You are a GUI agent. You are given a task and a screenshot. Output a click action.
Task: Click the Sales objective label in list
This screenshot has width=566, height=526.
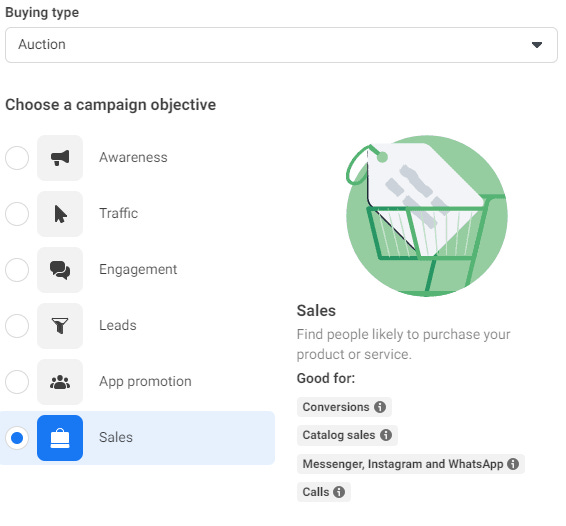(116, 437)
